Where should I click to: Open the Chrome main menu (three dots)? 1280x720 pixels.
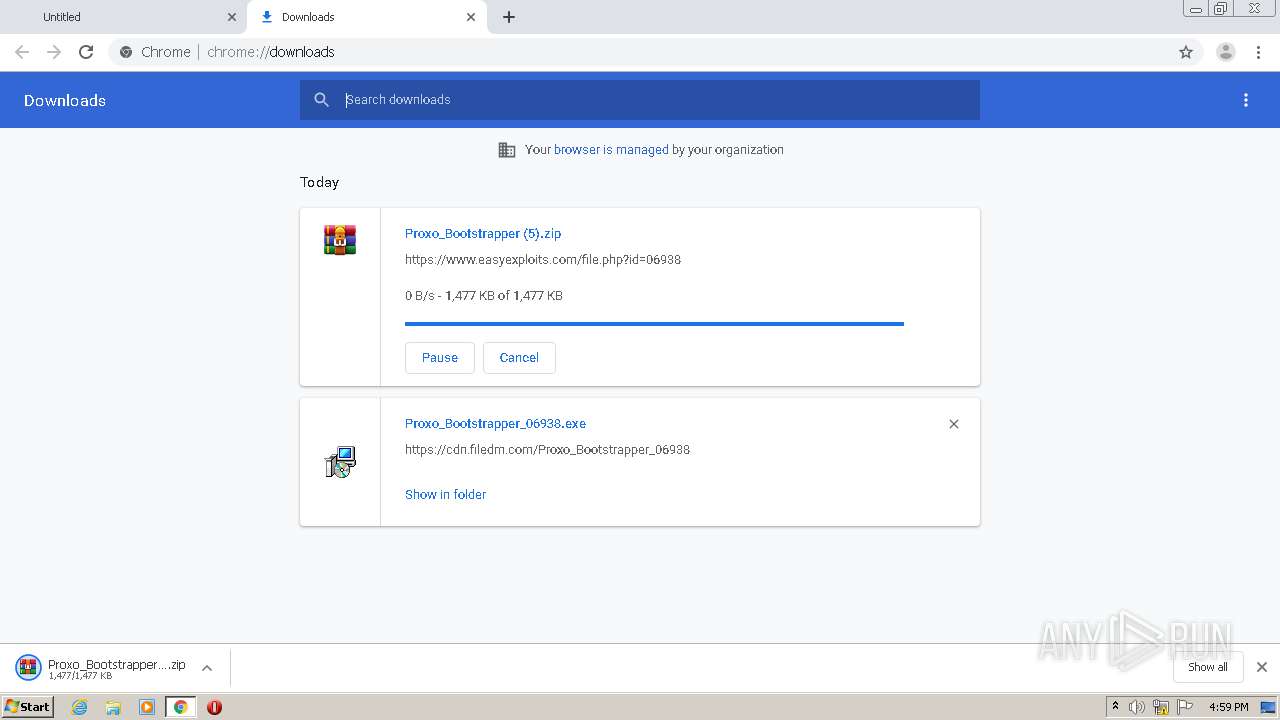1259,52
